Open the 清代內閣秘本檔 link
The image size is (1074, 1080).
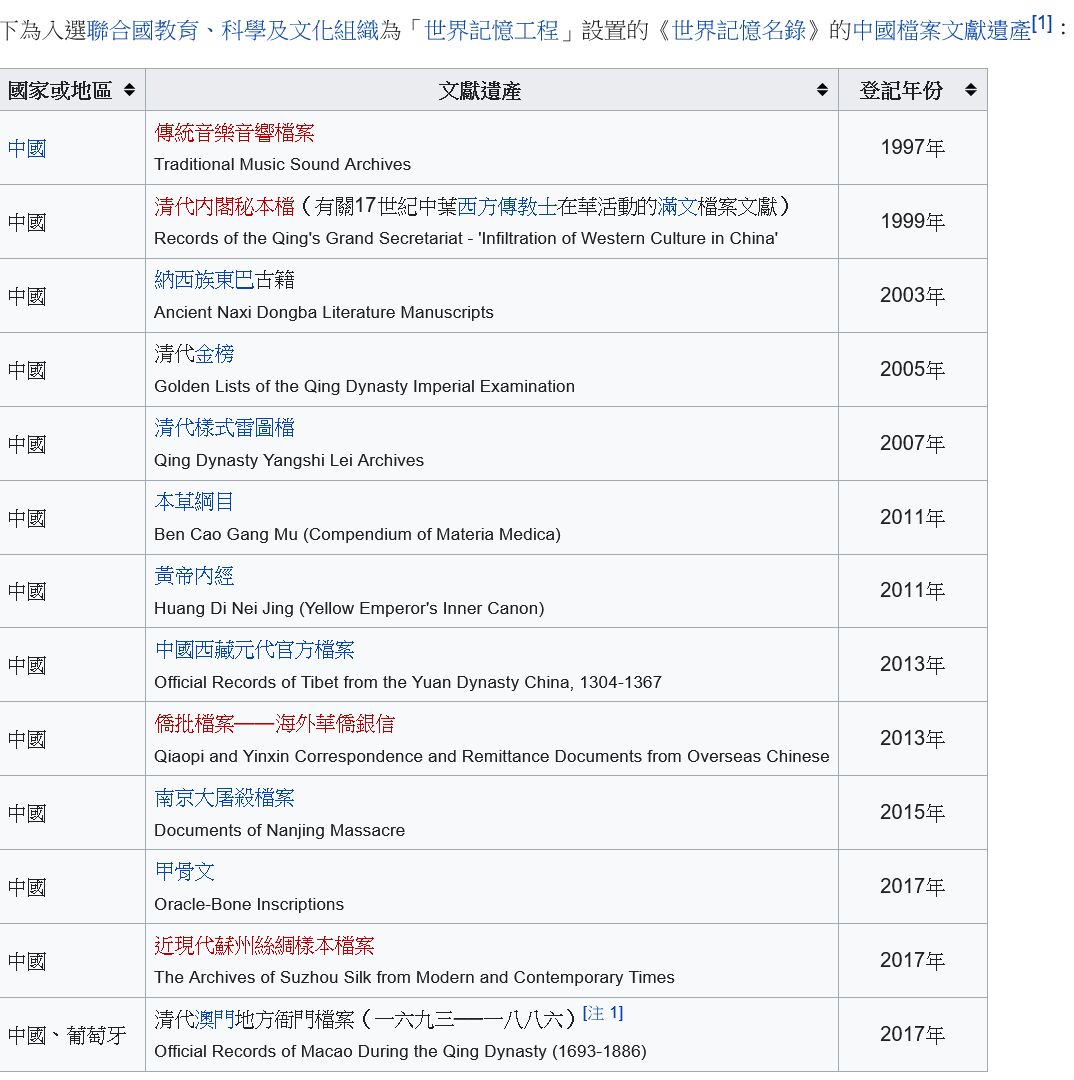point(224,206)
